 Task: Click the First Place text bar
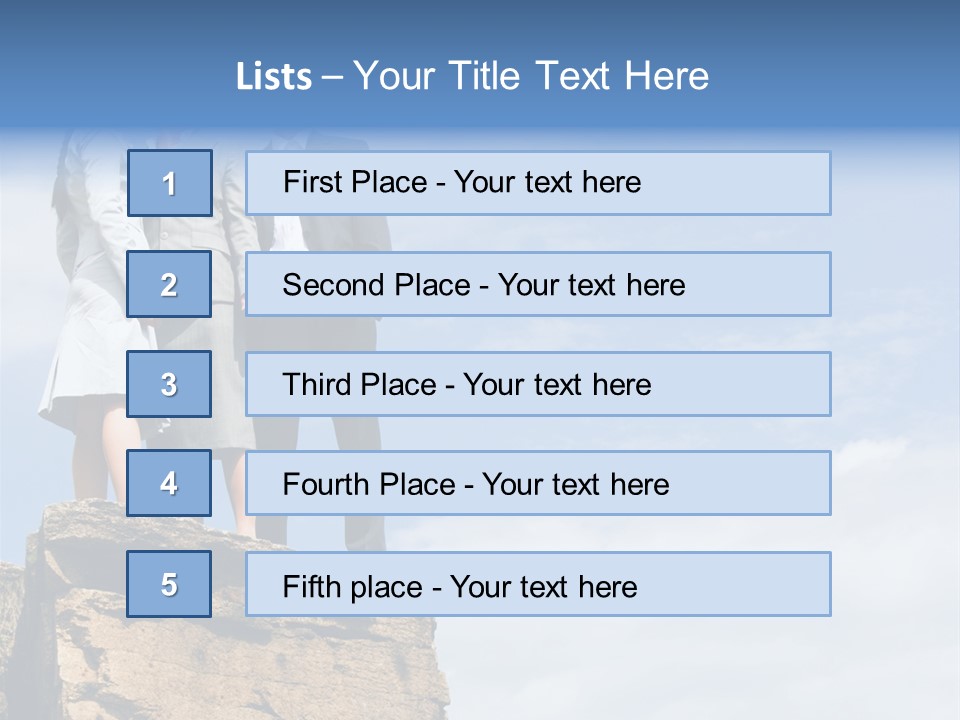tap(538, 183)
